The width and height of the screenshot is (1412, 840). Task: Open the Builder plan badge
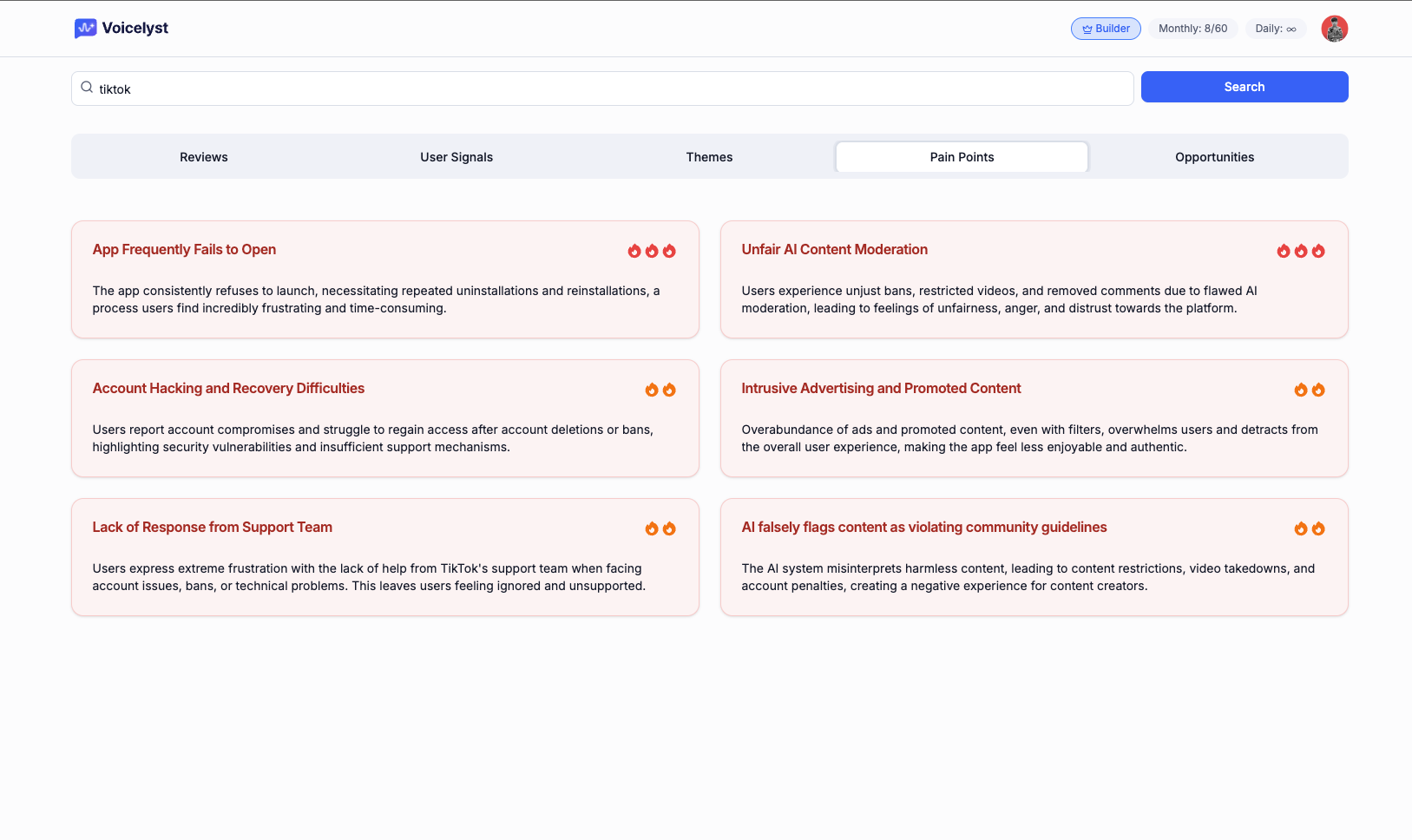1106,29
